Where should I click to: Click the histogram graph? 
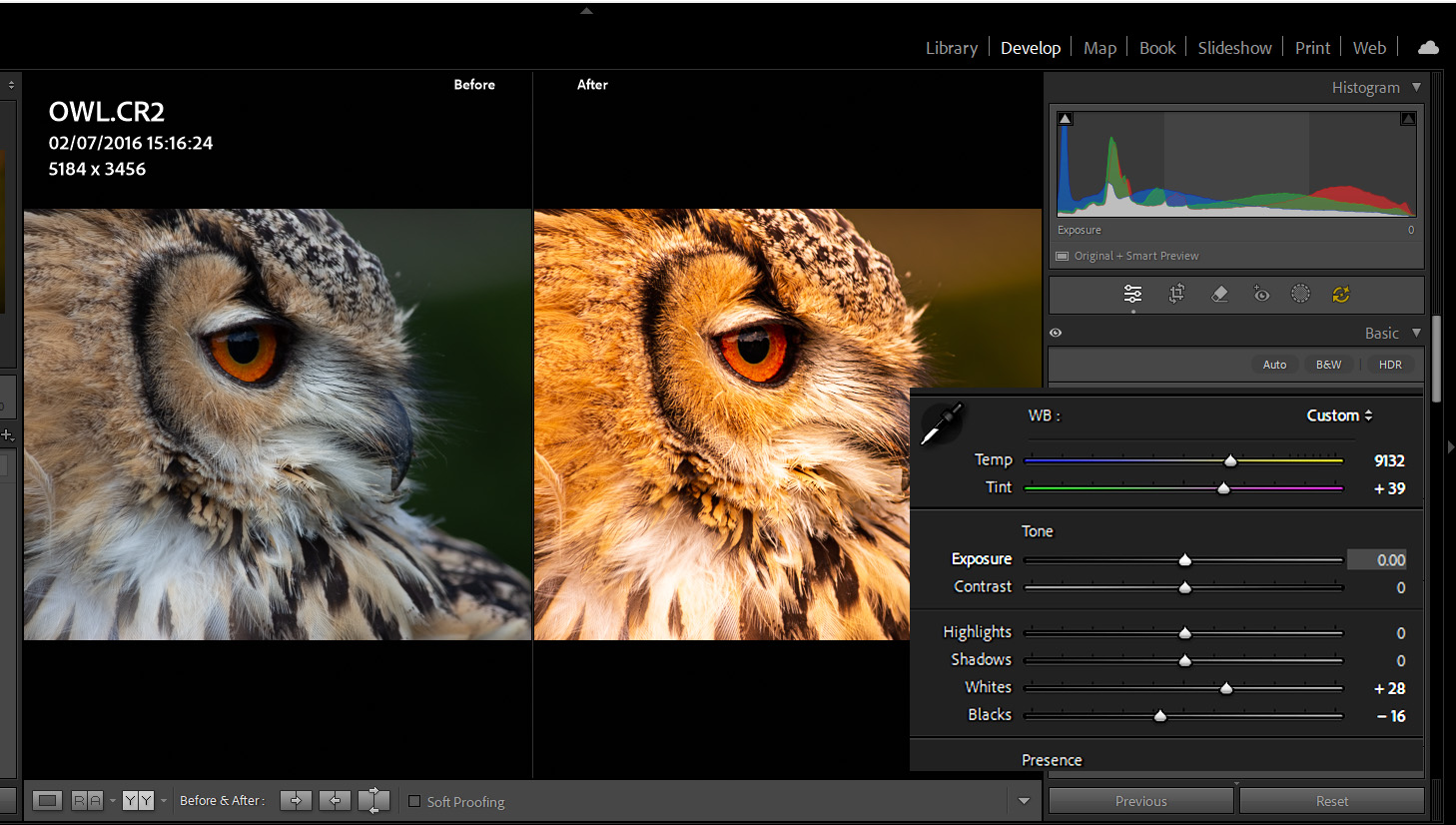point(1236,163)
